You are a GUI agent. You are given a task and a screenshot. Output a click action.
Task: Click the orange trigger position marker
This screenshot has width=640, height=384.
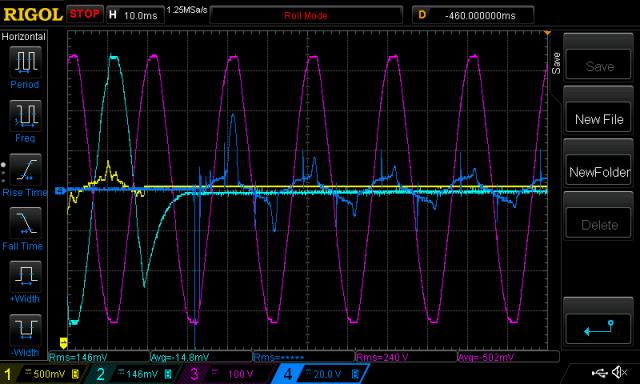pyautogui.click(x=547, y=33)
